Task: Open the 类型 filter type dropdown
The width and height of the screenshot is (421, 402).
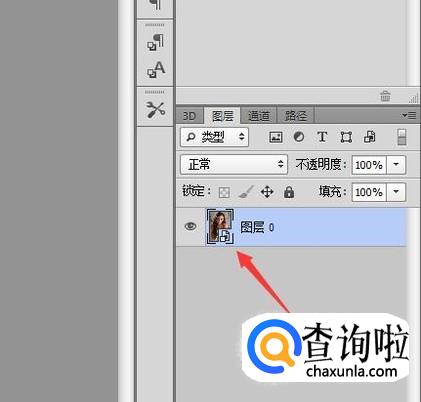Action: click(214, 137)
